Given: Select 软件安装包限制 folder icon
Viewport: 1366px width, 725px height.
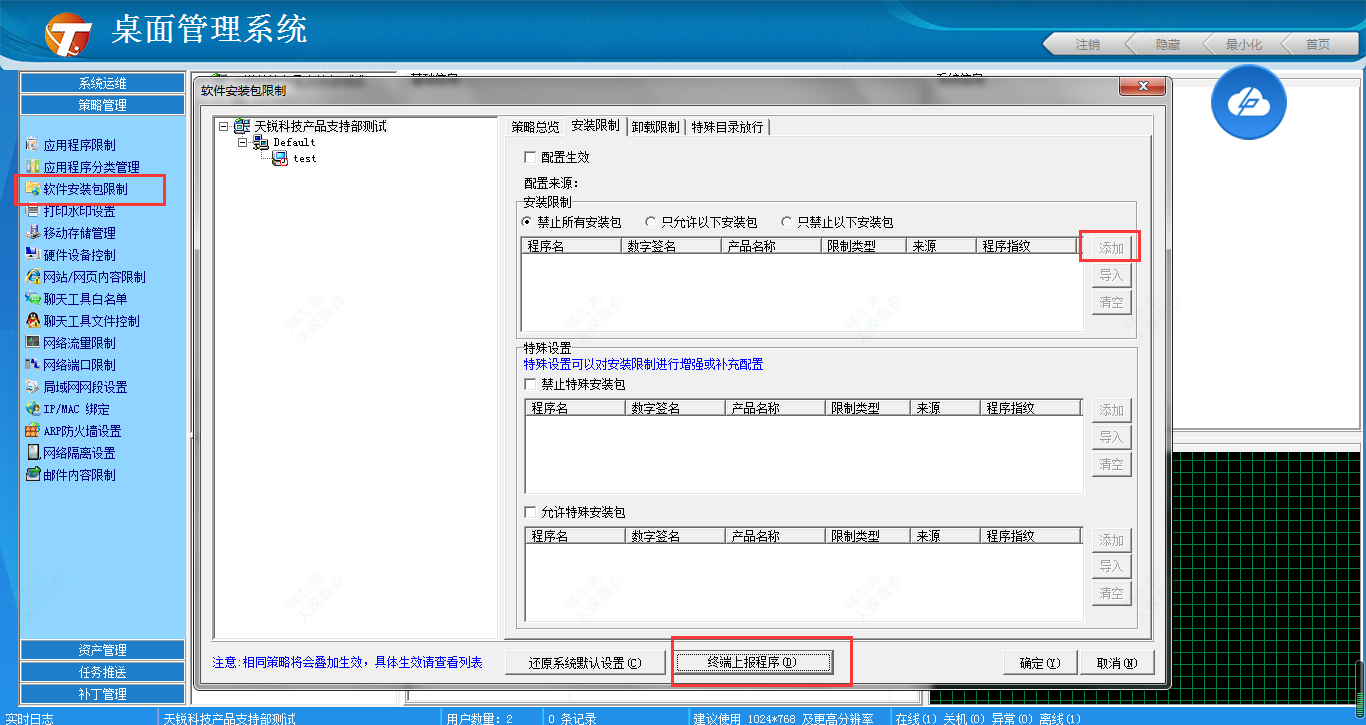Looking at the screenshot, I should point(33,189).
